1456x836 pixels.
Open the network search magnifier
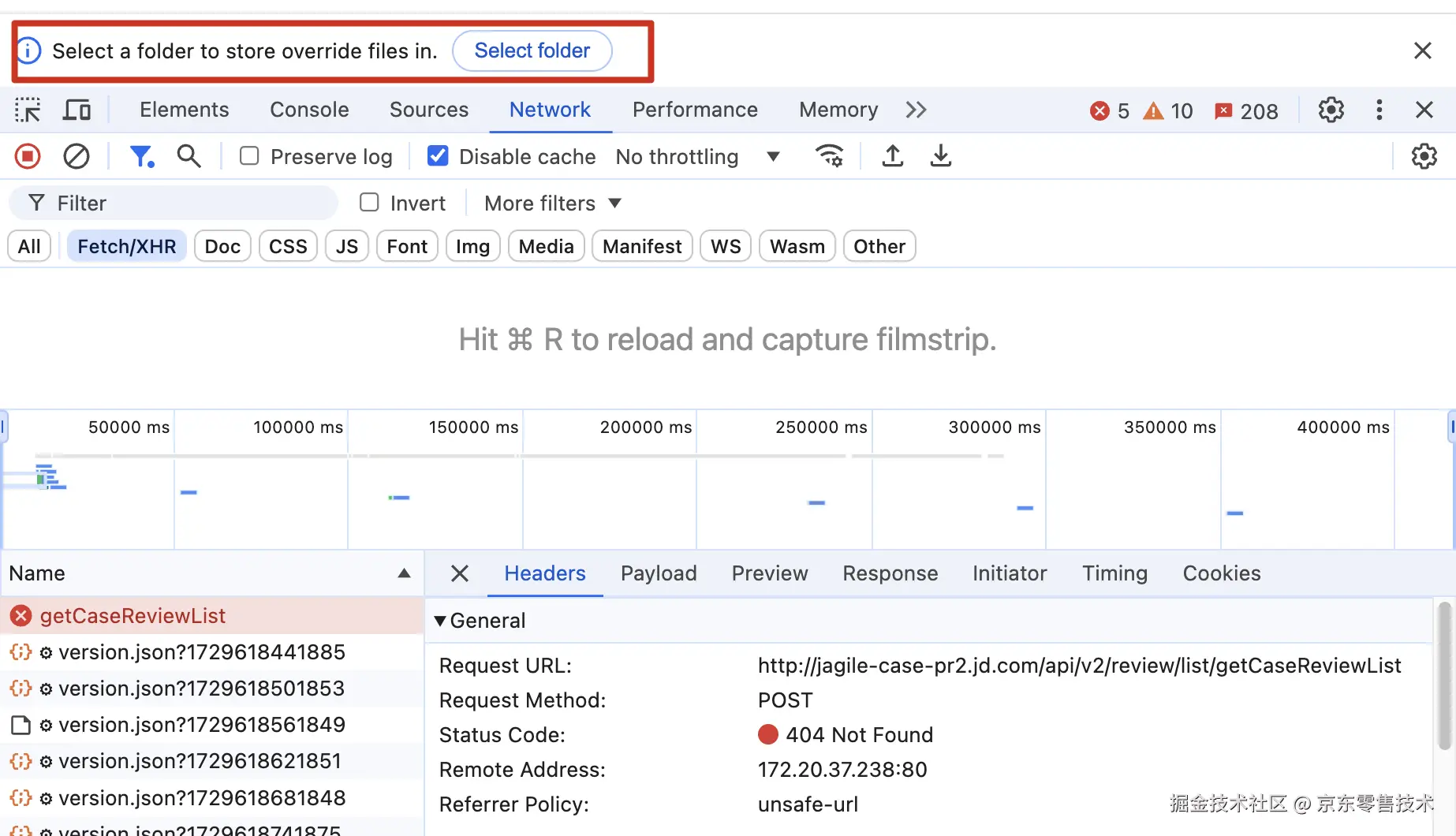tap(189, 156)
